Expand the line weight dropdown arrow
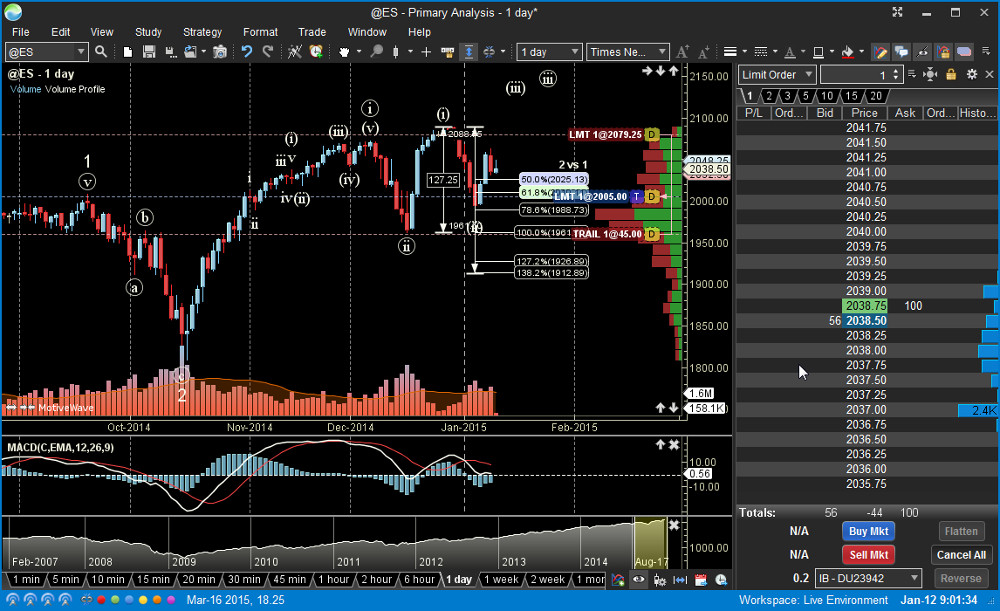This screenshot has height=611, width=1000. [x=745, y=52]
